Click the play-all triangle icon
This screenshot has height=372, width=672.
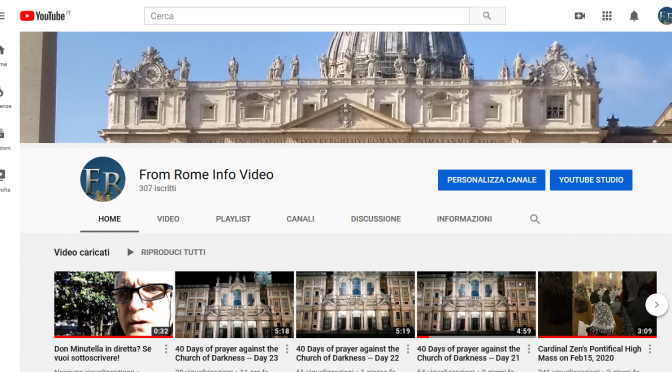(x=130, y=252)
